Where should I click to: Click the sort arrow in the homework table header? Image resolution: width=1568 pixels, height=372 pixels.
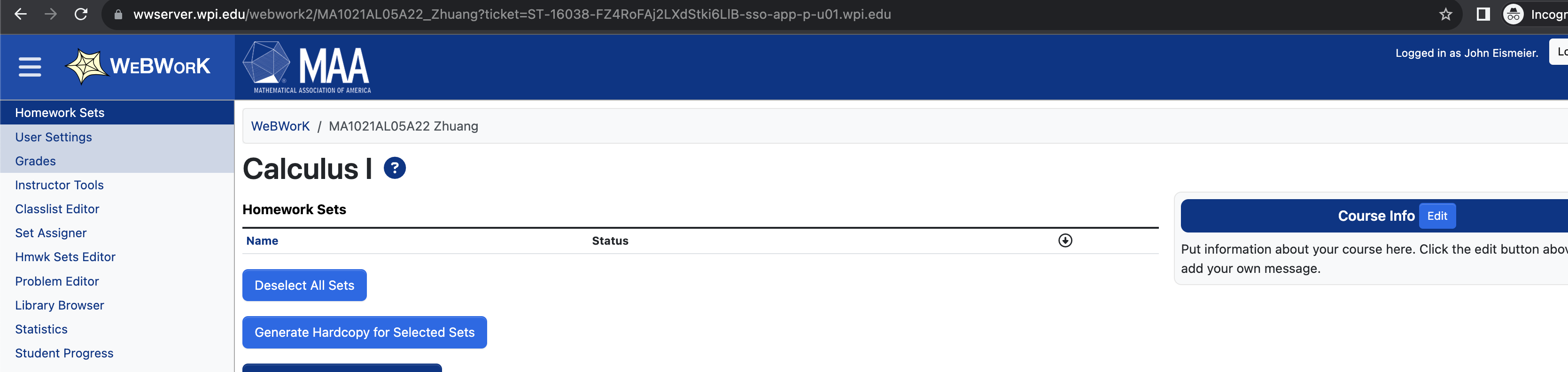1066,240
